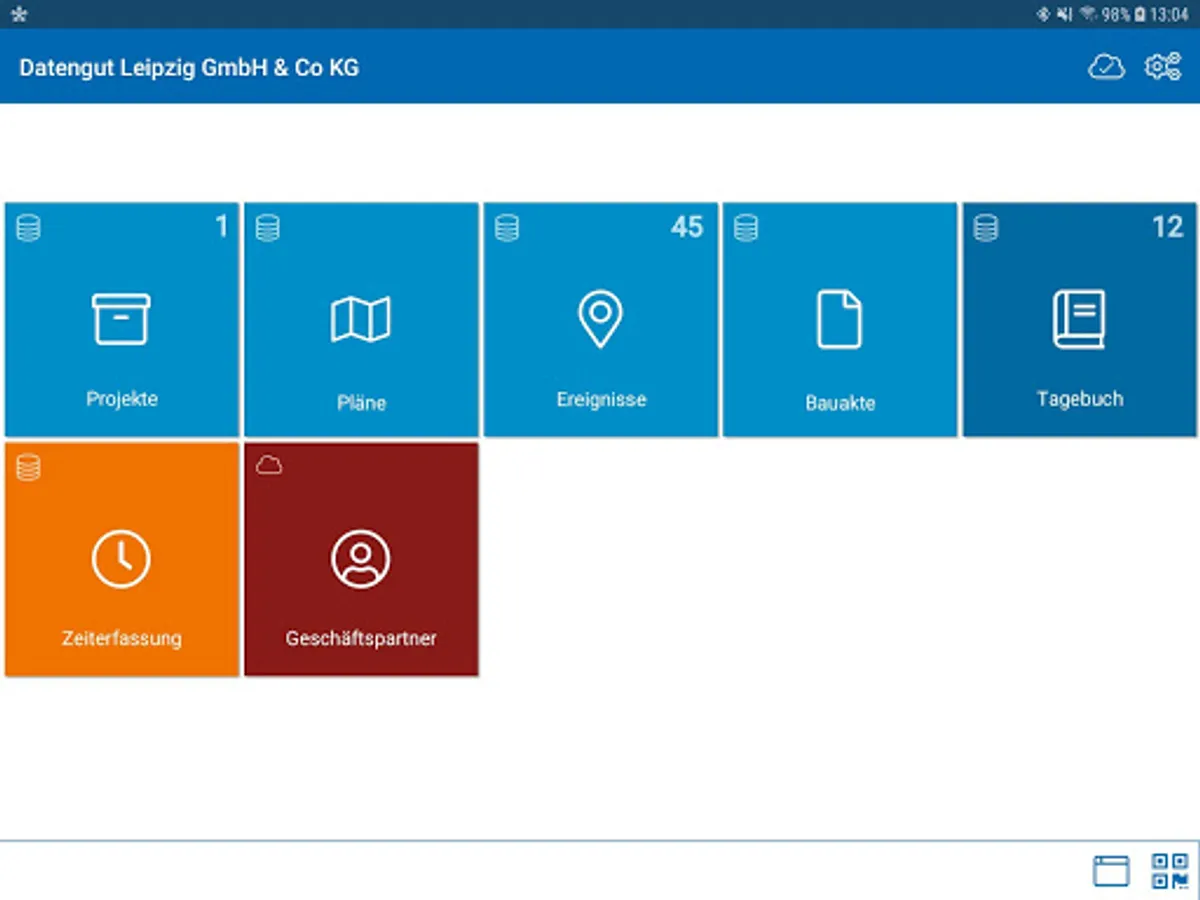Viewport: 1200px width, 900px height.
Task: Tap the QR code scanner icon
Action: 1169,870
